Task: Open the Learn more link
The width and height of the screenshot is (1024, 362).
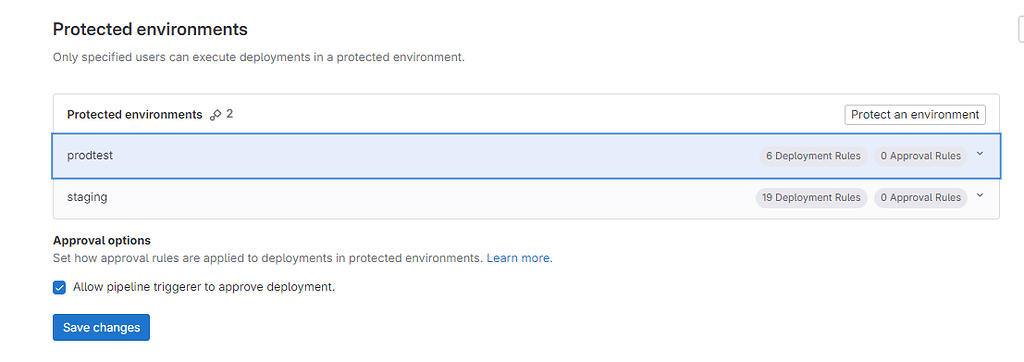Action: tap(518, 258)
